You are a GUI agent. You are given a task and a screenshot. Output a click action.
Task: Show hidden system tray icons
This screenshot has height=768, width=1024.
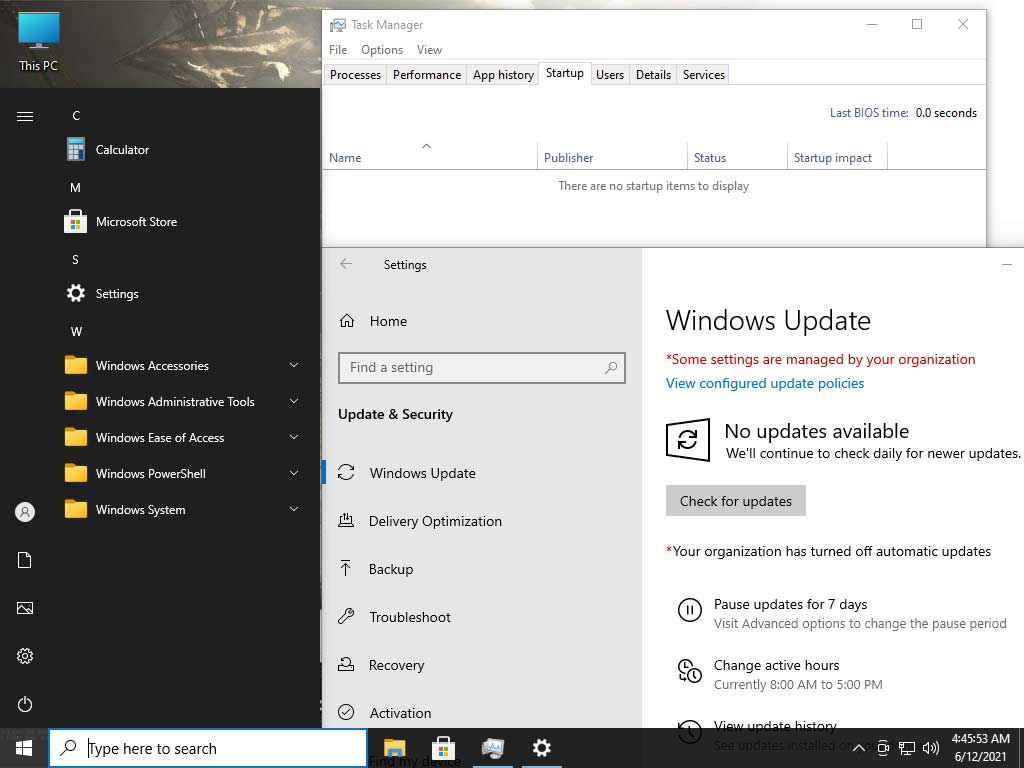(x=859, y=748)
